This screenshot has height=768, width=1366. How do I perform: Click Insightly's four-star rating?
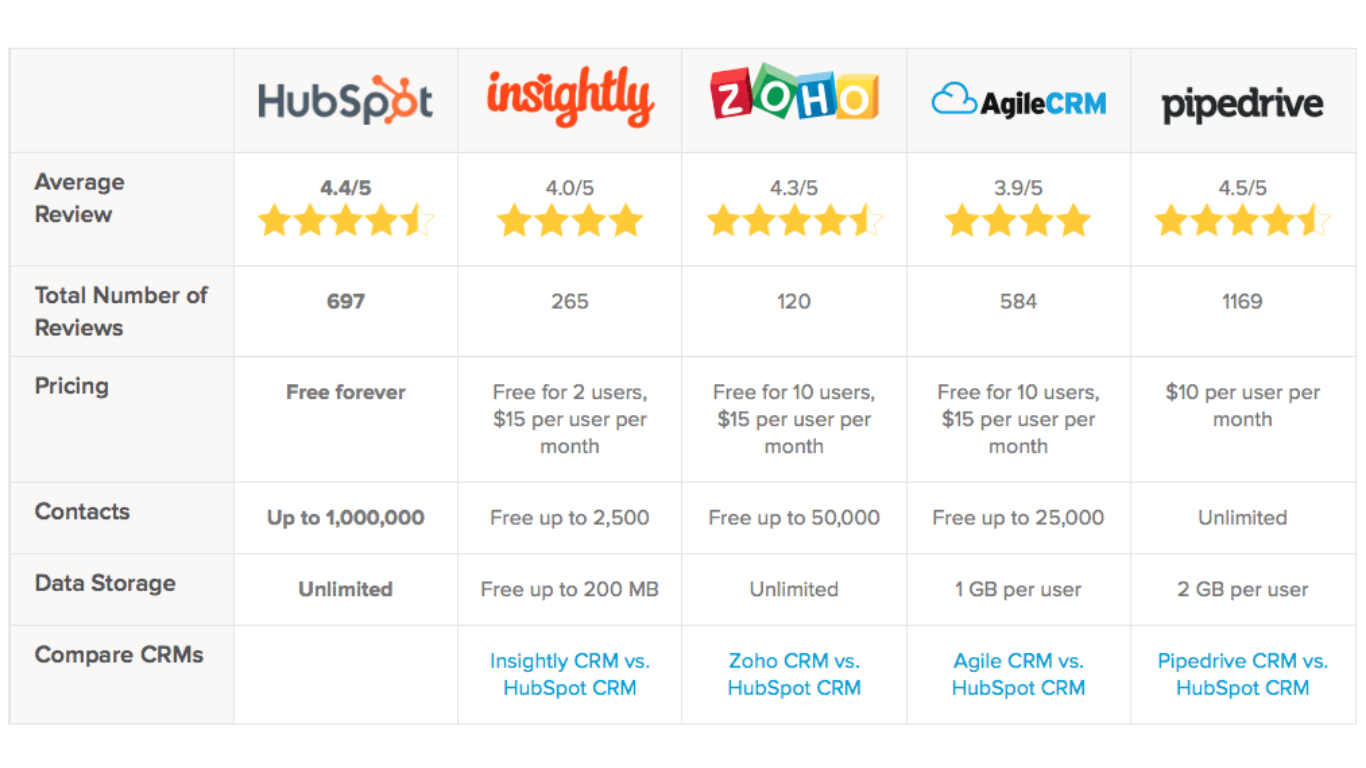[569, 220]
